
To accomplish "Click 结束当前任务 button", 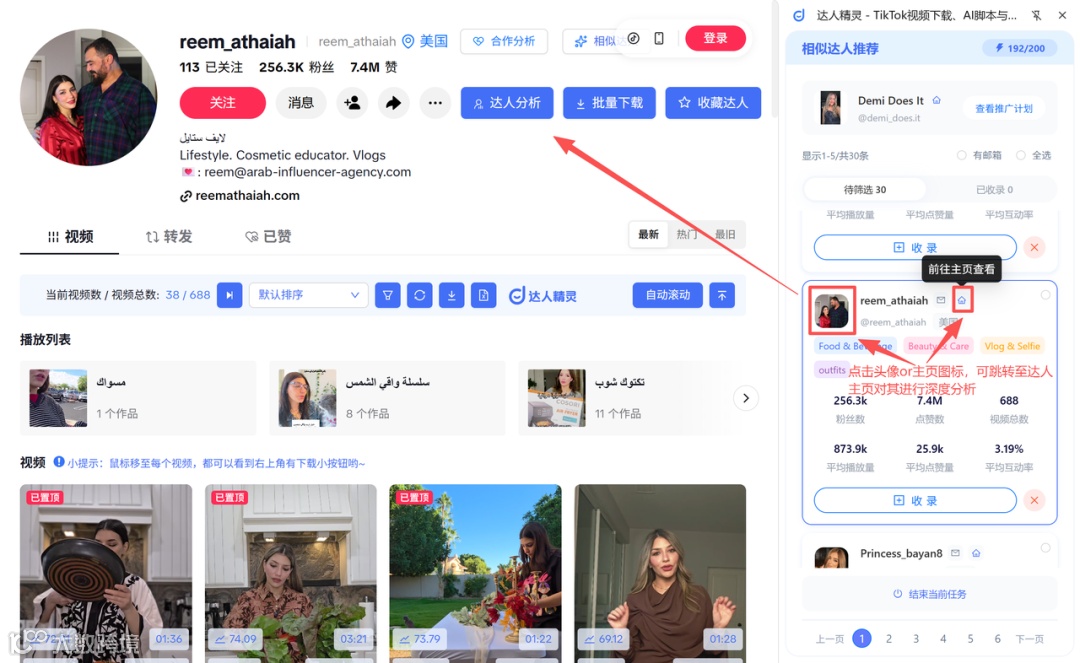I will pos(929,593).
